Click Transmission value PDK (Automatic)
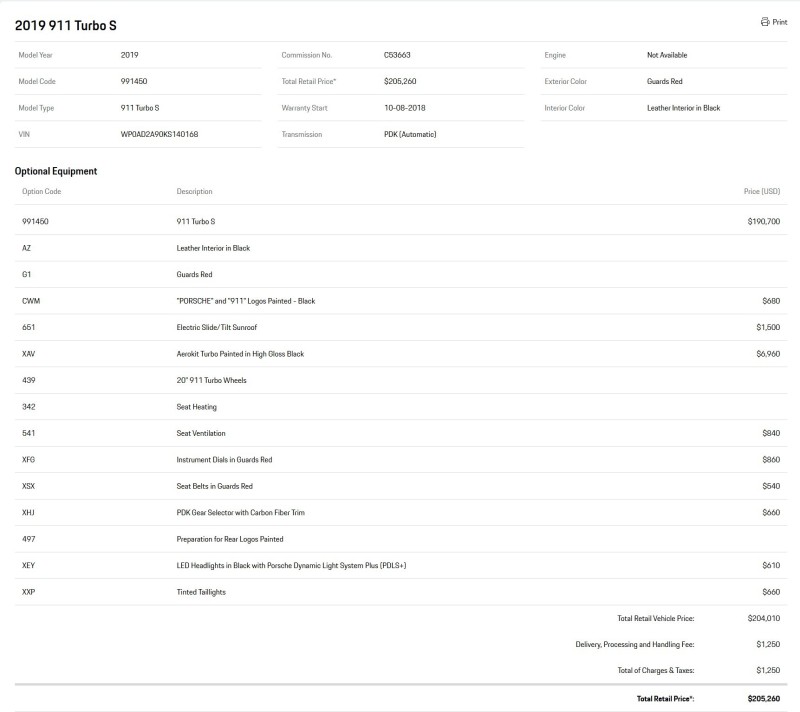The image size is (800, 712). (x=410, y=134)
